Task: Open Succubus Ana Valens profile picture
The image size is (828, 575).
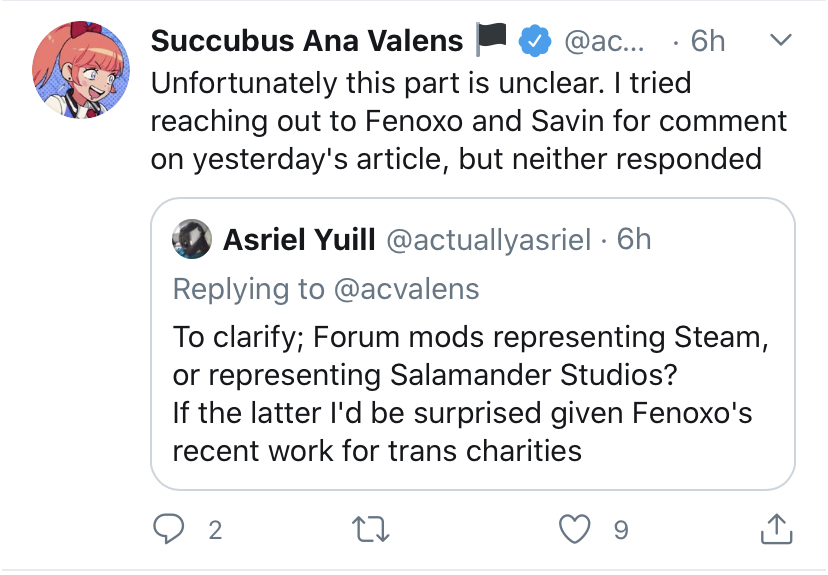Action: click(x=81, y=68)
